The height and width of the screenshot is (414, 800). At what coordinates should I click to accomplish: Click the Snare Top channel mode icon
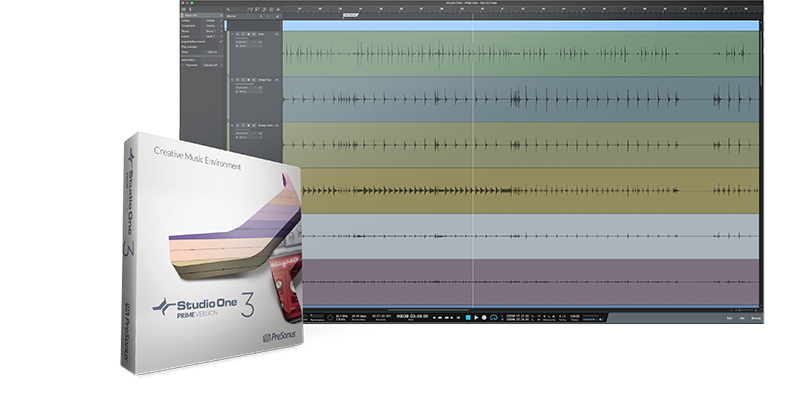click(x=260, y=88)
